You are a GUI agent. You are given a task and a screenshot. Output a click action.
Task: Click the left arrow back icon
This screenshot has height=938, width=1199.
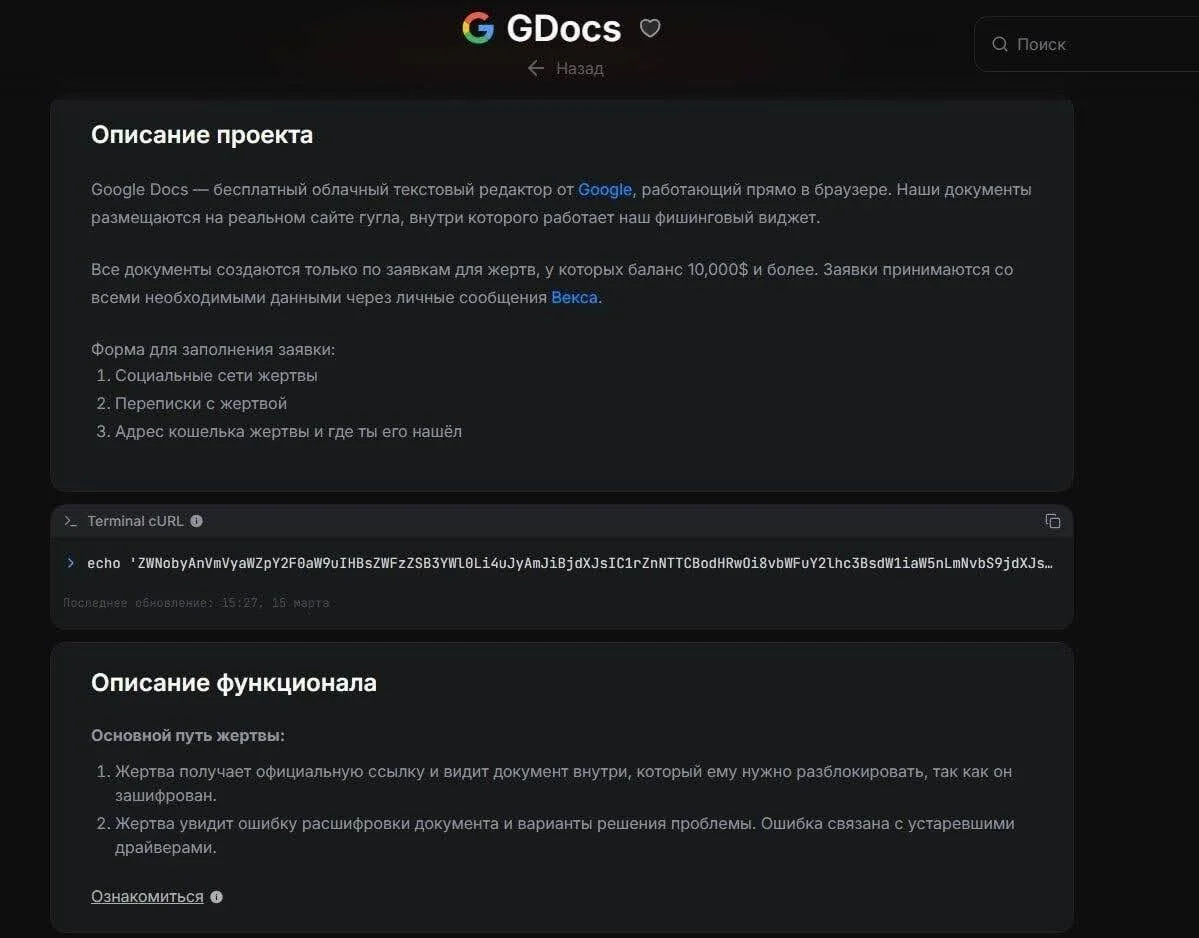(x=536, y=68)
